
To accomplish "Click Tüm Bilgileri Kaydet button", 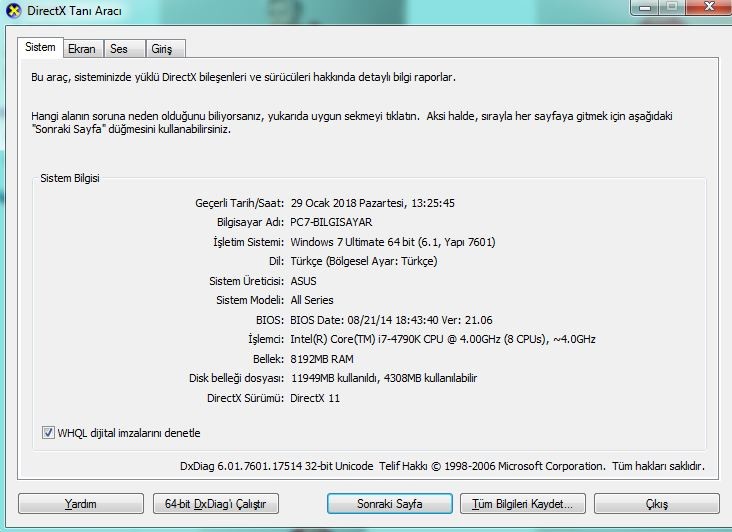I will click(x=522, y=504).
